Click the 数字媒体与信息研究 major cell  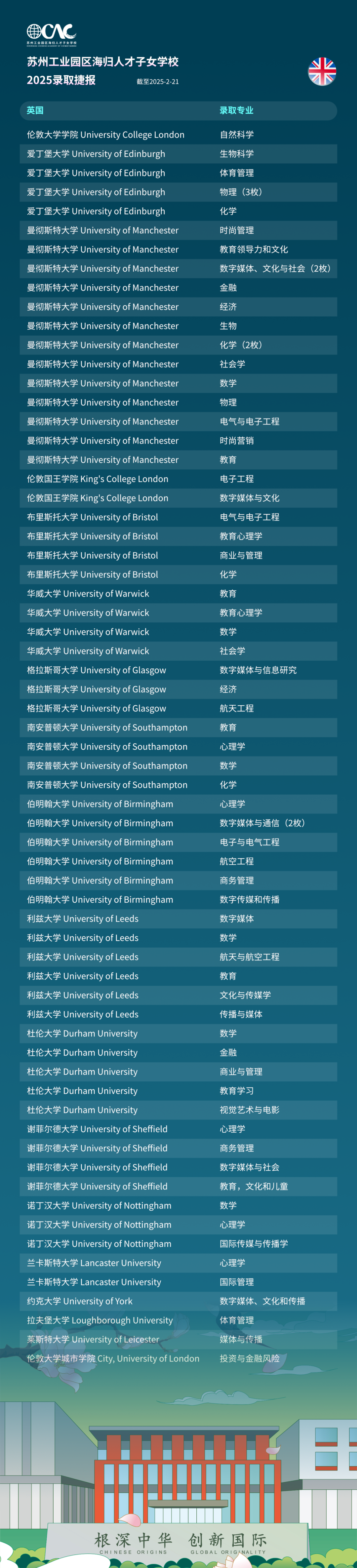tap(258, 670)
